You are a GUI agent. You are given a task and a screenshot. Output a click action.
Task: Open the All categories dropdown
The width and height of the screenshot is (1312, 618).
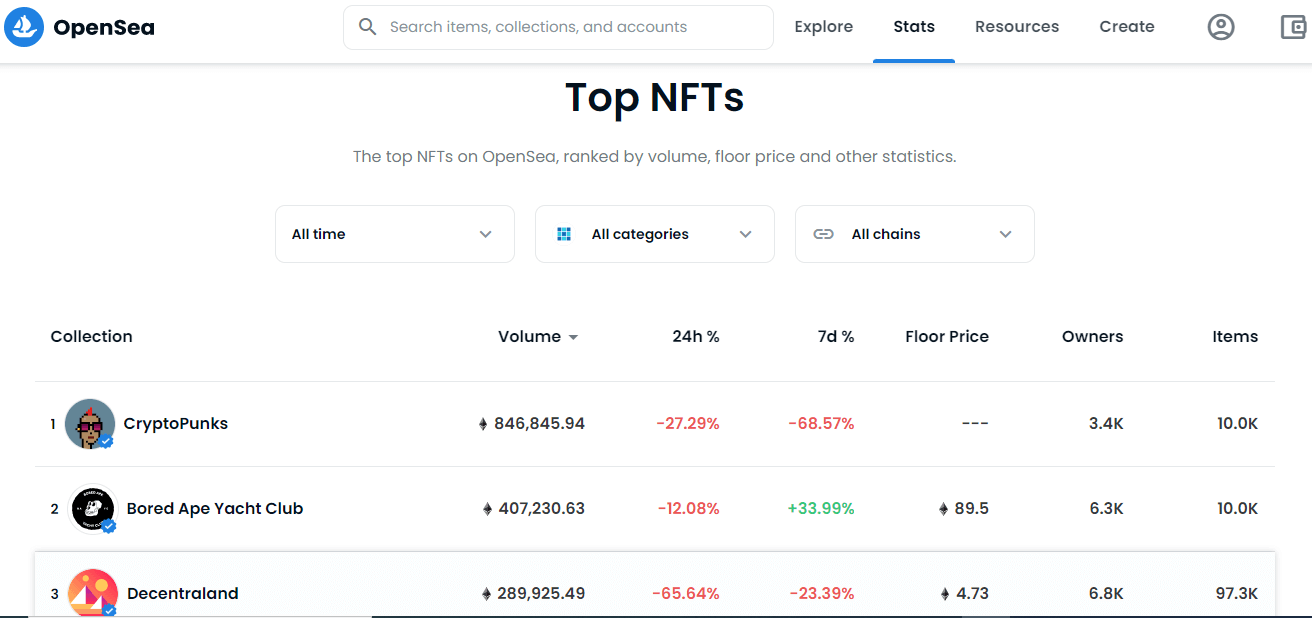coord(654,233)
